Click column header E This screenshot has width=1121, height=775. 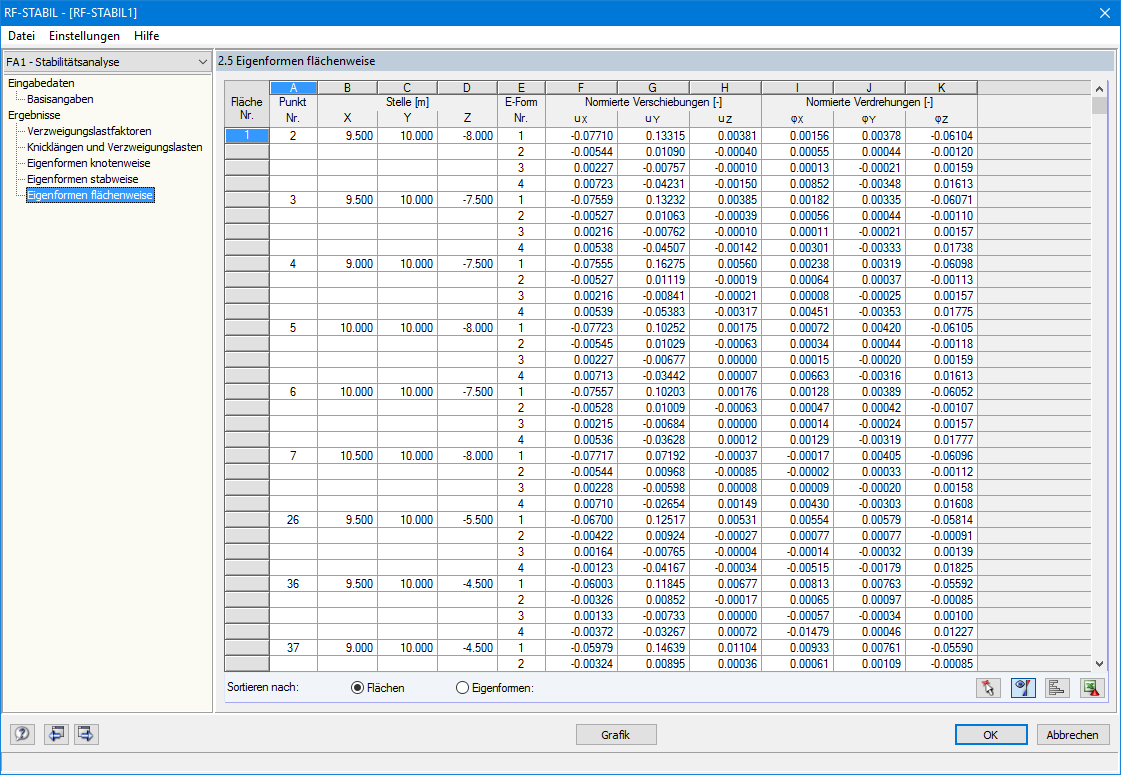[521, 88]
